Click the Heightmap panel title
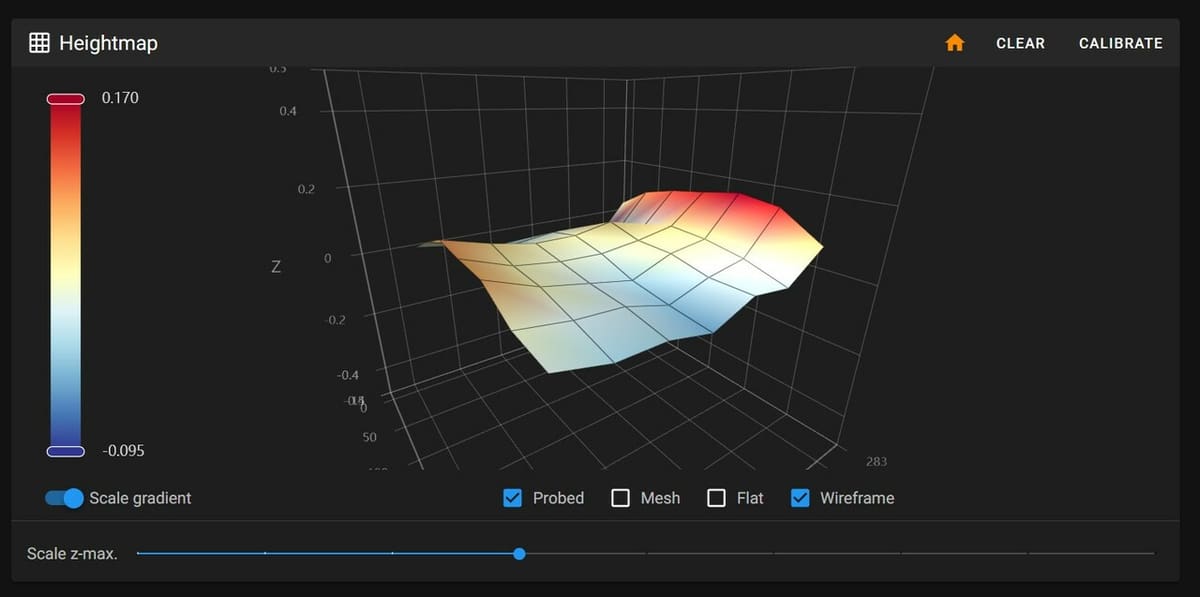Image resolution: width=1200 pixels, height=597 pixels. click(x=108, y=43)
